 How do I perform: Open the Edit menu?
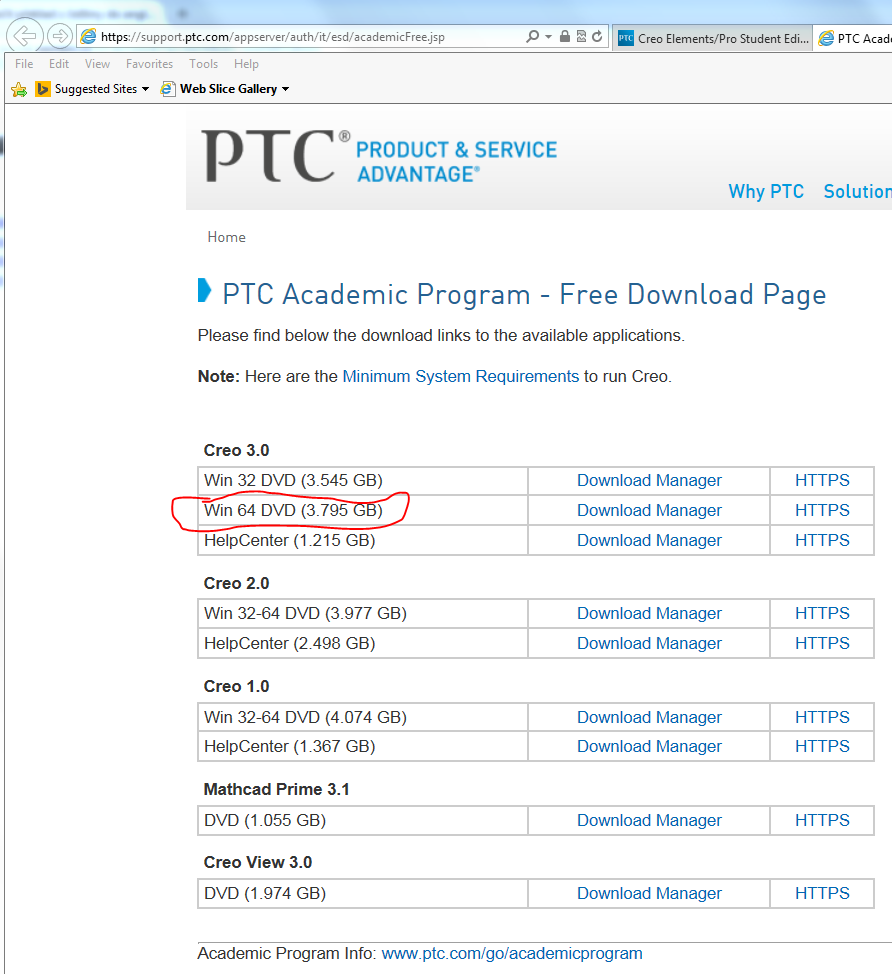59,64
